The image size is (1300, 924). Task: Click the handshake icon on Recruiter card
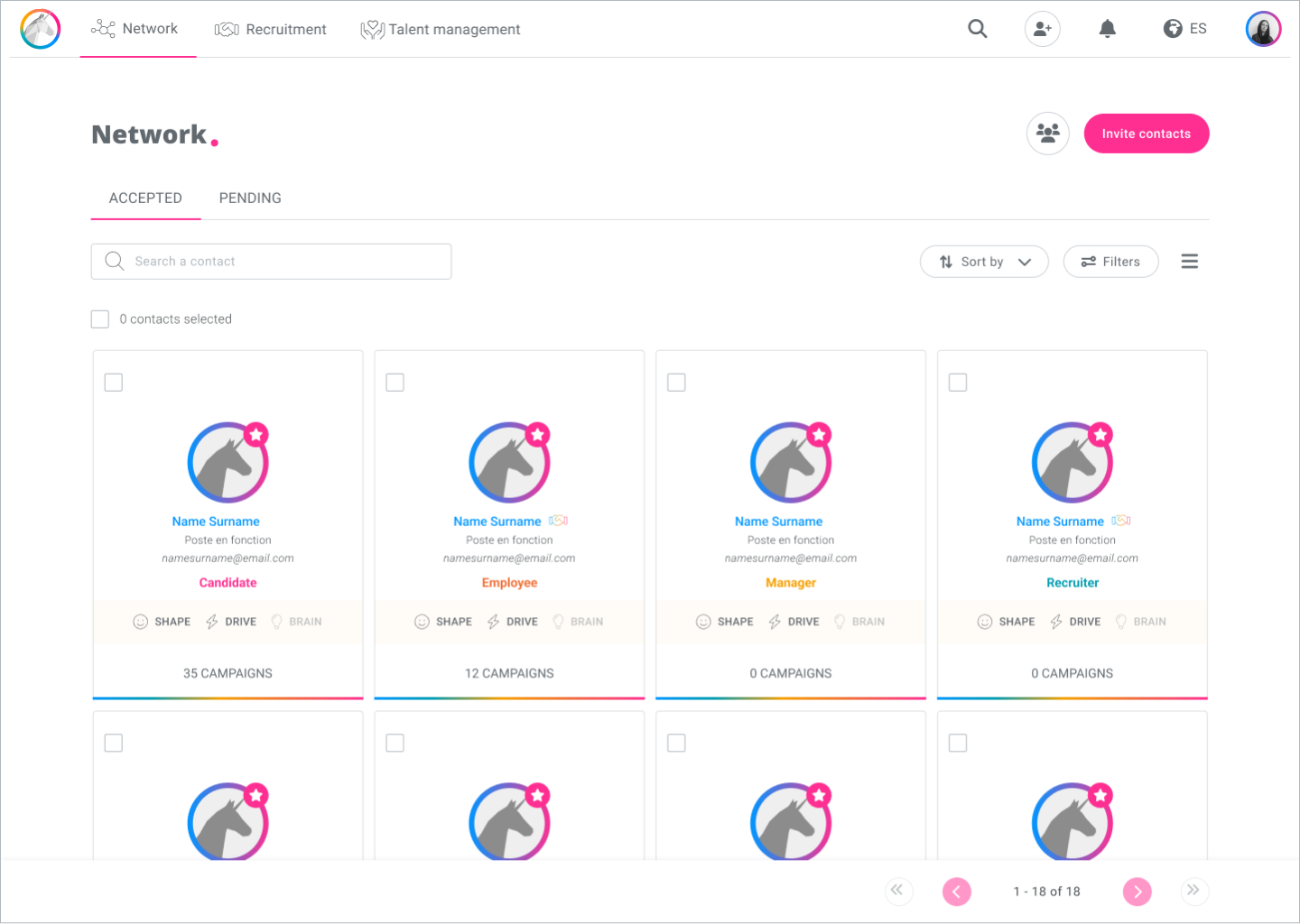[x=1121, y=521]
